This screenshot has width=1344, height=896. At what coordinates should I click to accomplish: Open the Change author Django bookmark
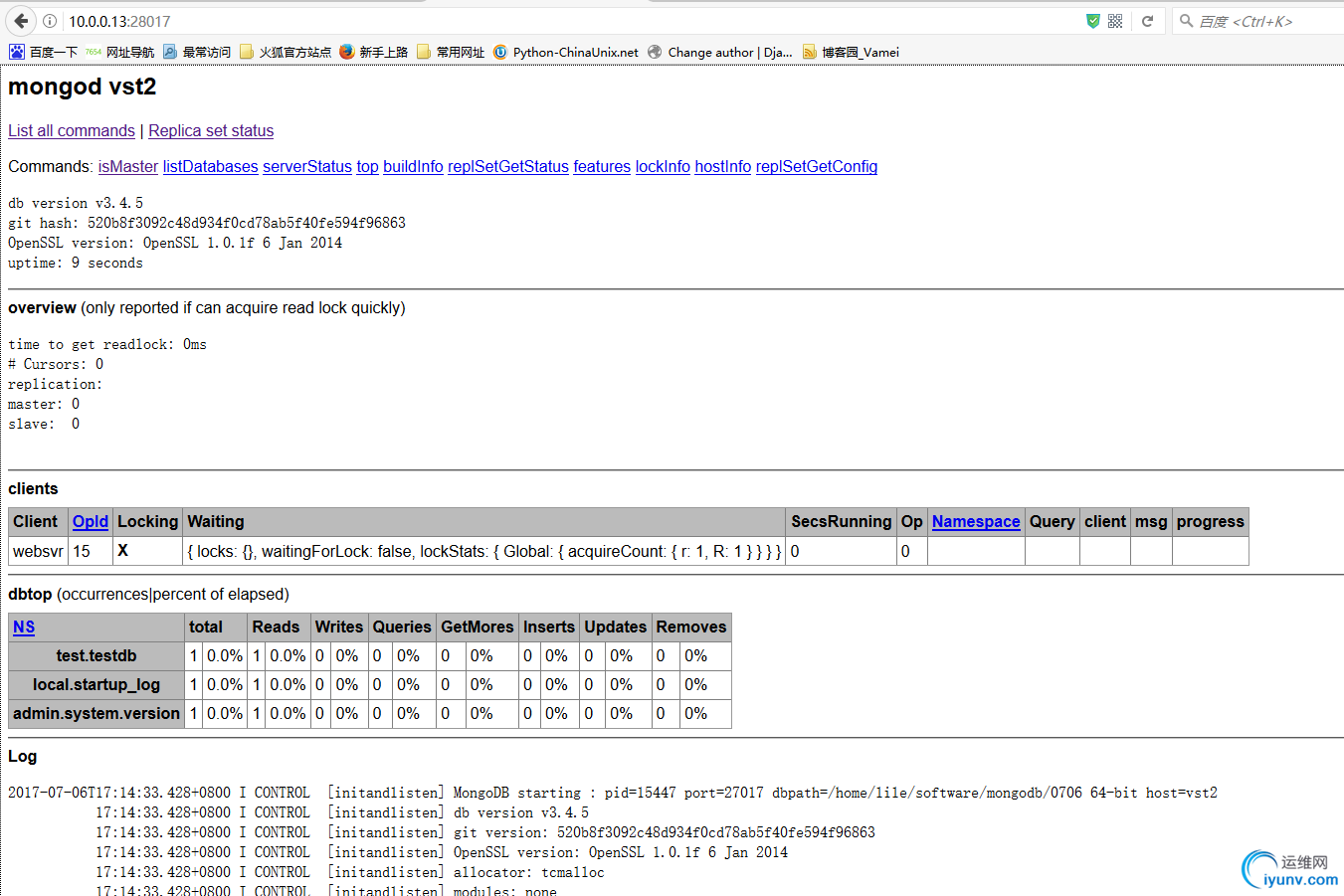(x=720, y=52)
